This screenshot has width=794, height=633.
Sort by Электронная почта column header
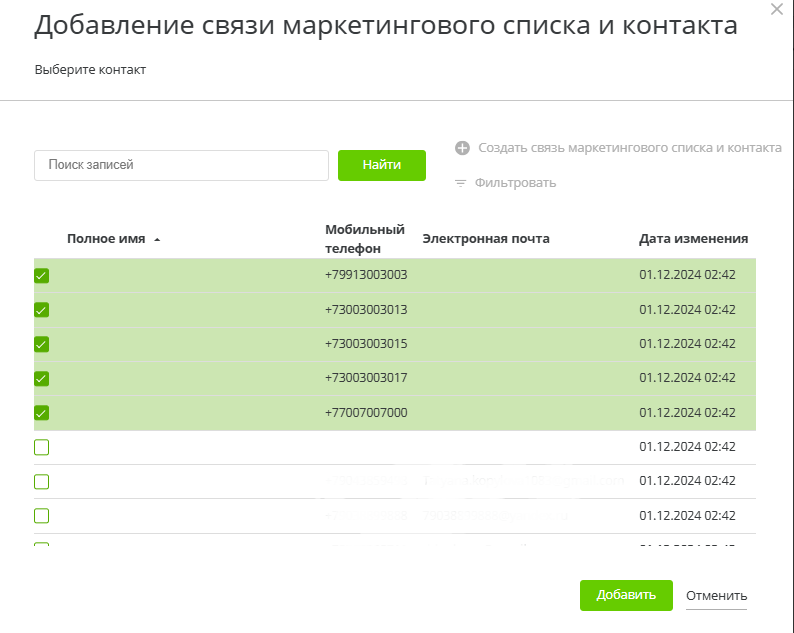pyautogui.click(x=486, y=239)
